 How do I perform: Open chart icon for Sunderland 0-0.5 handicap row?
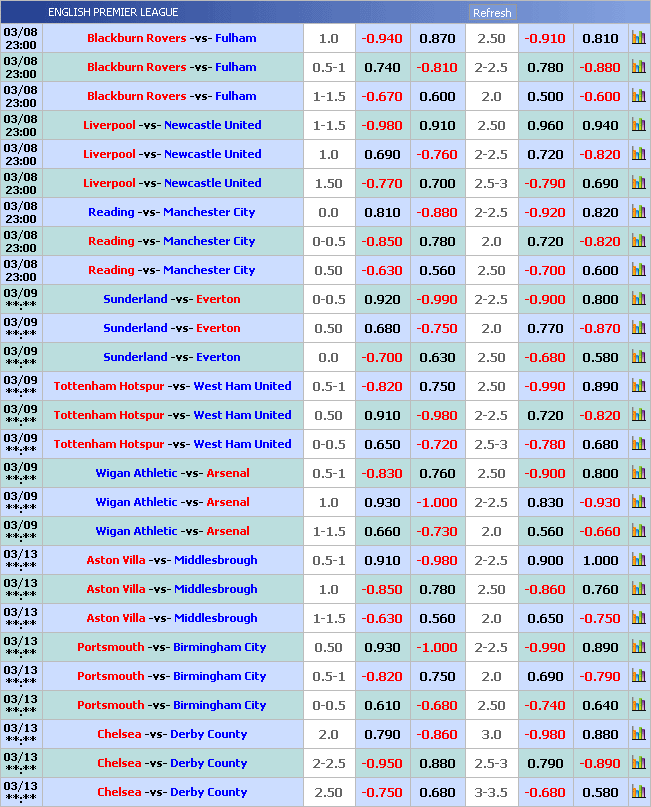tap(639, 299)
